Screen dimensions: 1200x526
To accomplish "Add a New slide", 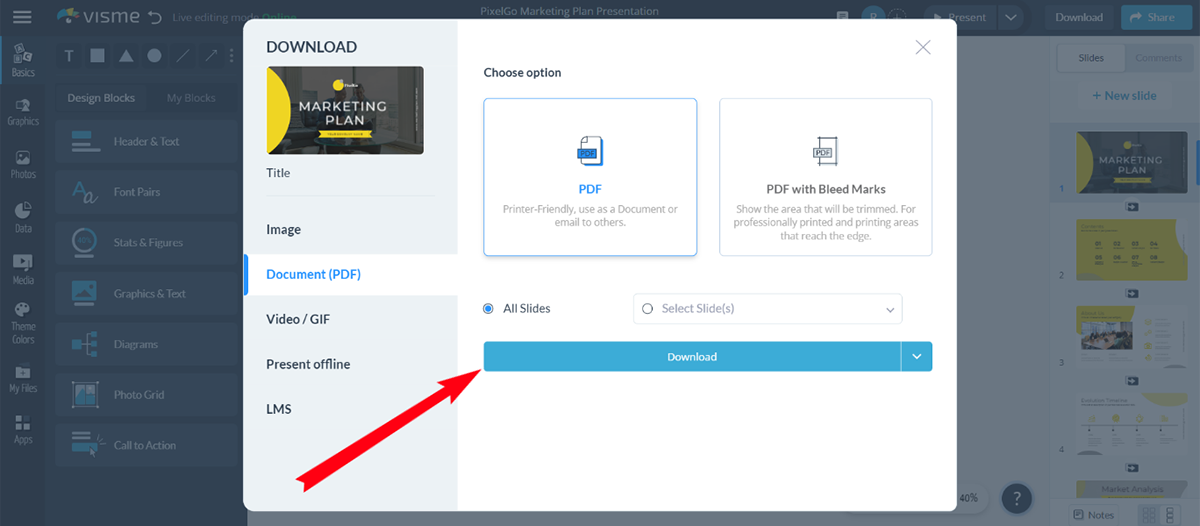I will point(1123,96).
